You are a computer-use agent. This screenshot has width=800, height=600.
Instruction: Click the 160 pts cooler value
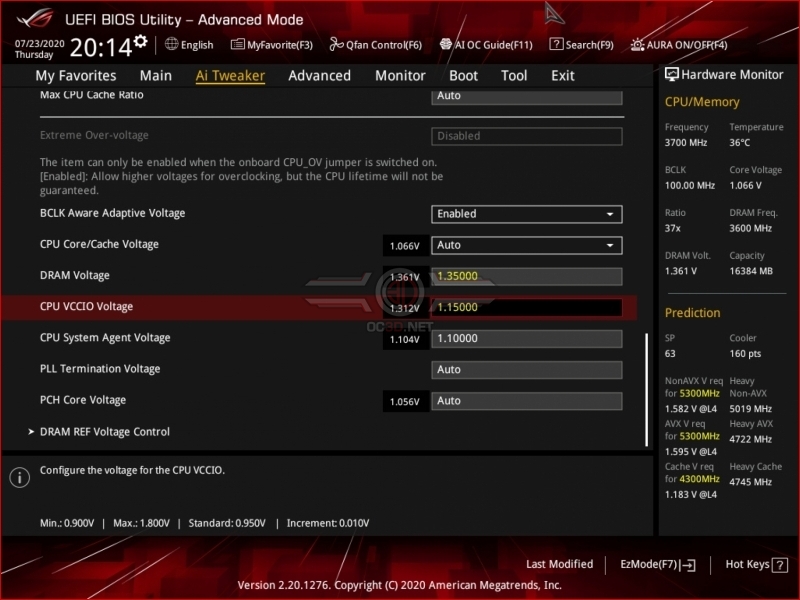745,354
